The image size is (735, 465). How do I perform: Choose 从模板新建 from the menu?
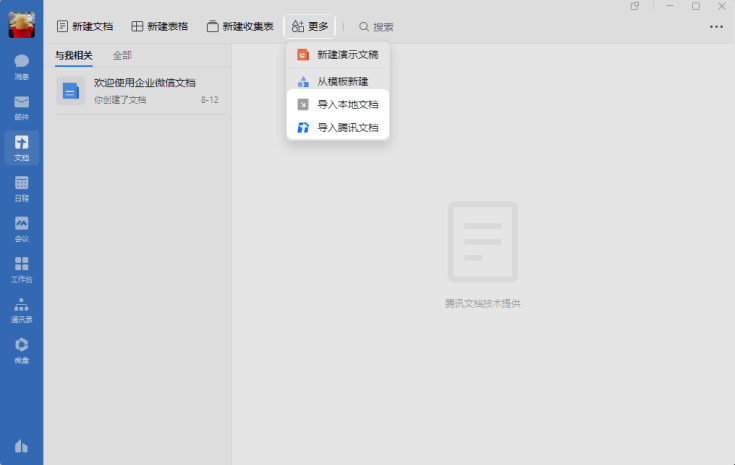pyautogui.click(x=338, y=81)
